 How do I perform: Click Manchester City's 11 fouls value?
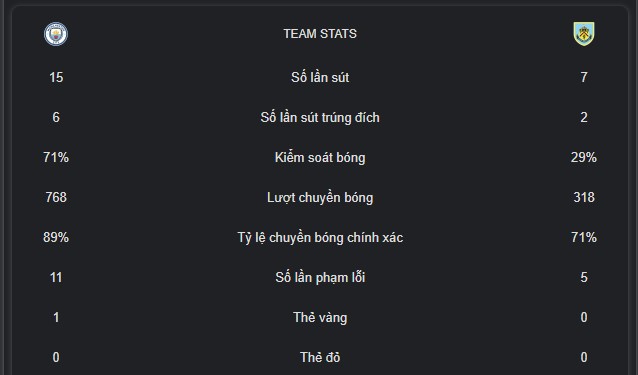click(56, 277)
